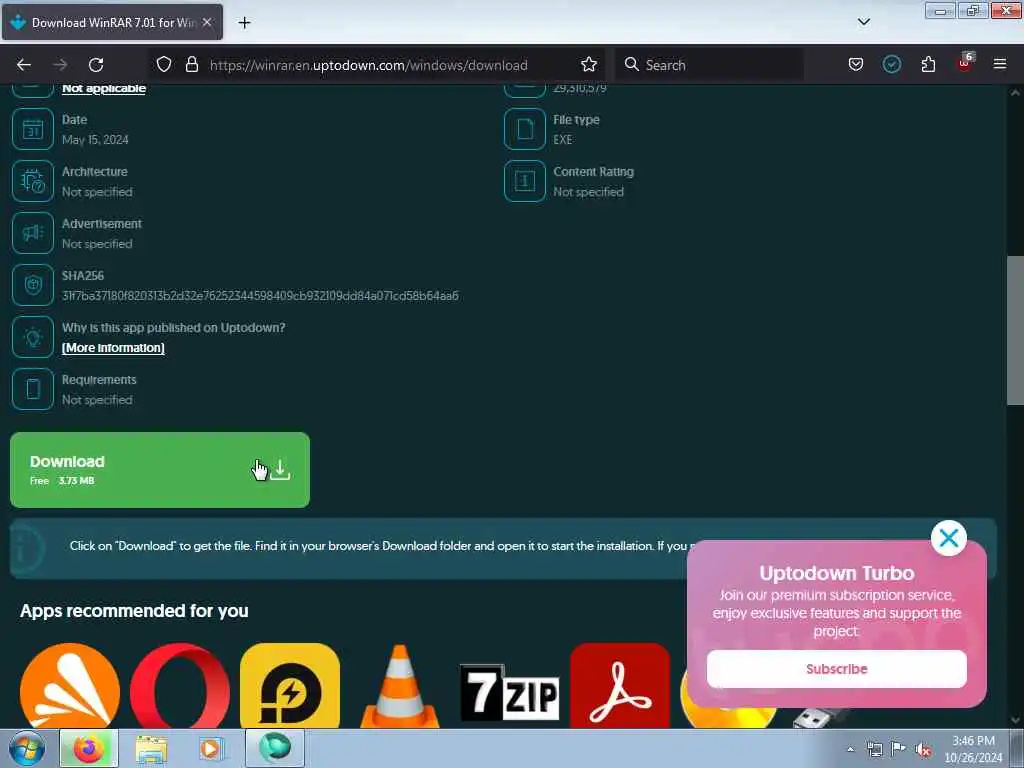Focus the Firefox Search box
The image size is (1024, 768).
709,65
